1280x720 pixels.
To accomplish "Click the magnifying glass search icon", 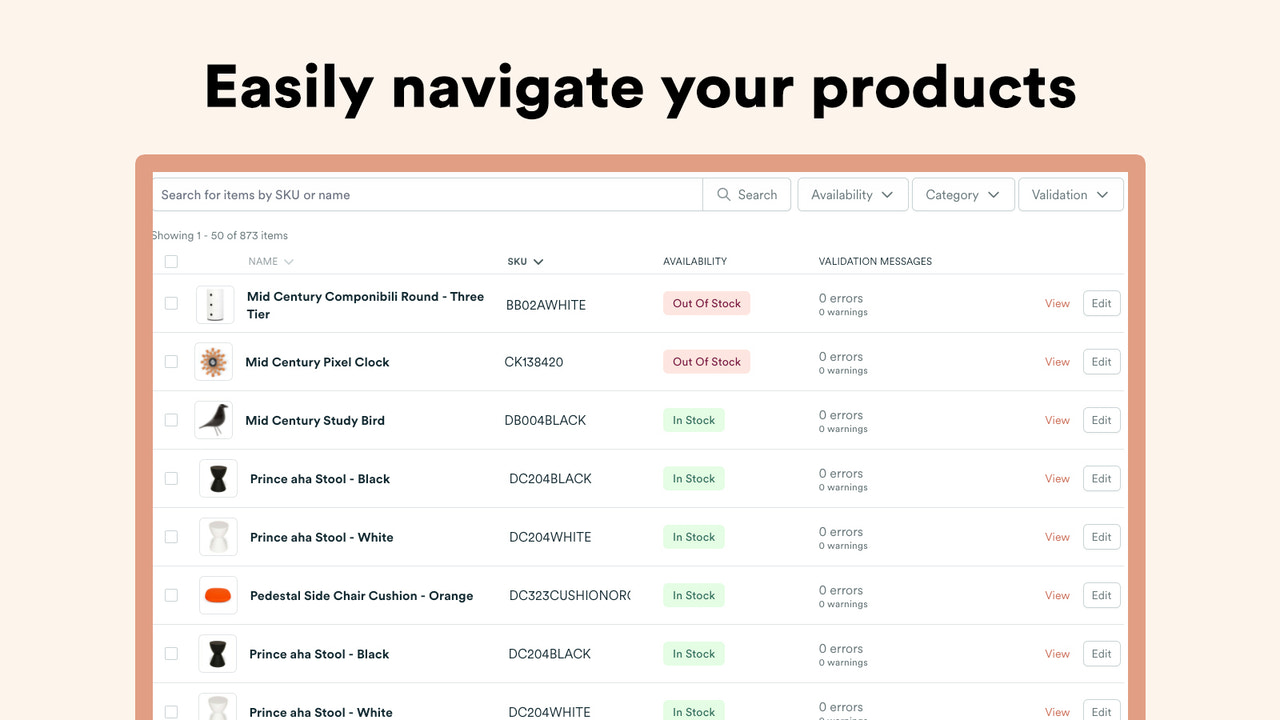I will [724, 194].
